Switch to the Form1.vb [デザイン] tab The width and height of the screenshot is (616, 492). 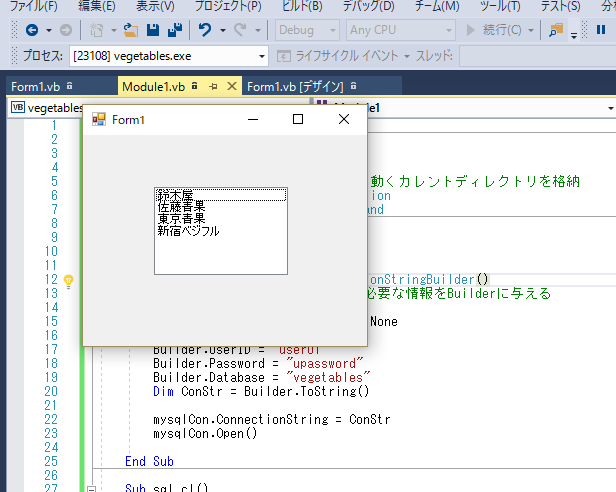(295, 87)
